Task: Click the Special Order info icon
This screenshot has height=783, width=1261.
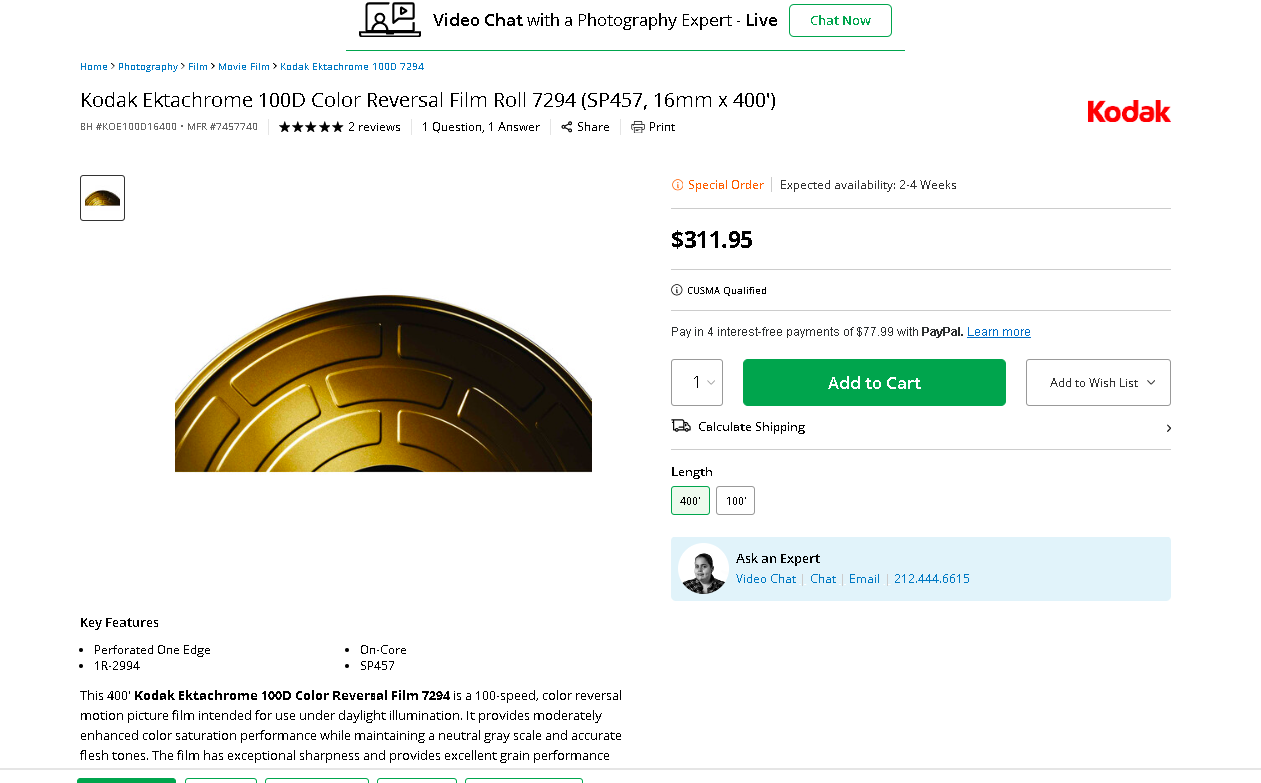Action: [677, 185]
